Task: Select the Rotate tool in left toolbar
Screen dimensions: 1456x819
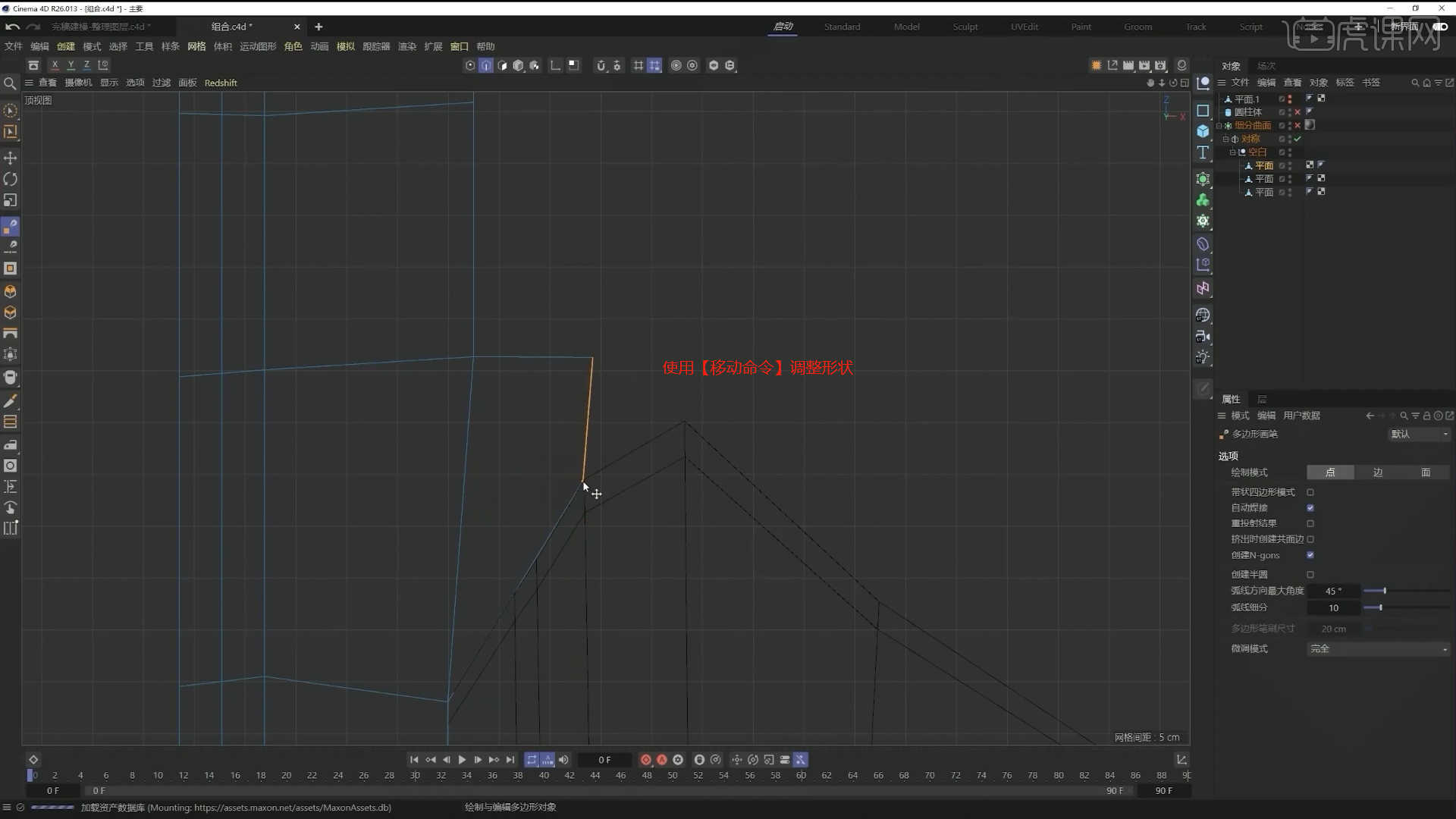Action: point(11,179)
